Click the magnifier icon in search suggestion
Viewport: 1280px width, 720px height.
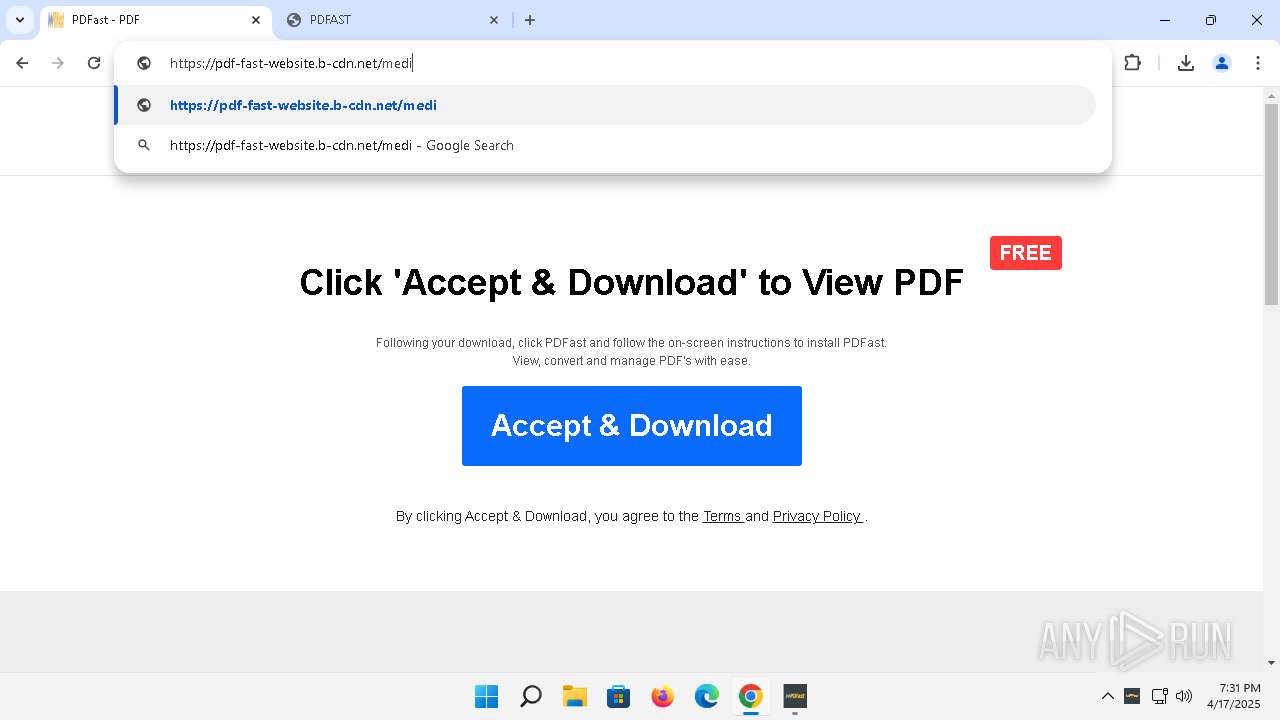144,145
